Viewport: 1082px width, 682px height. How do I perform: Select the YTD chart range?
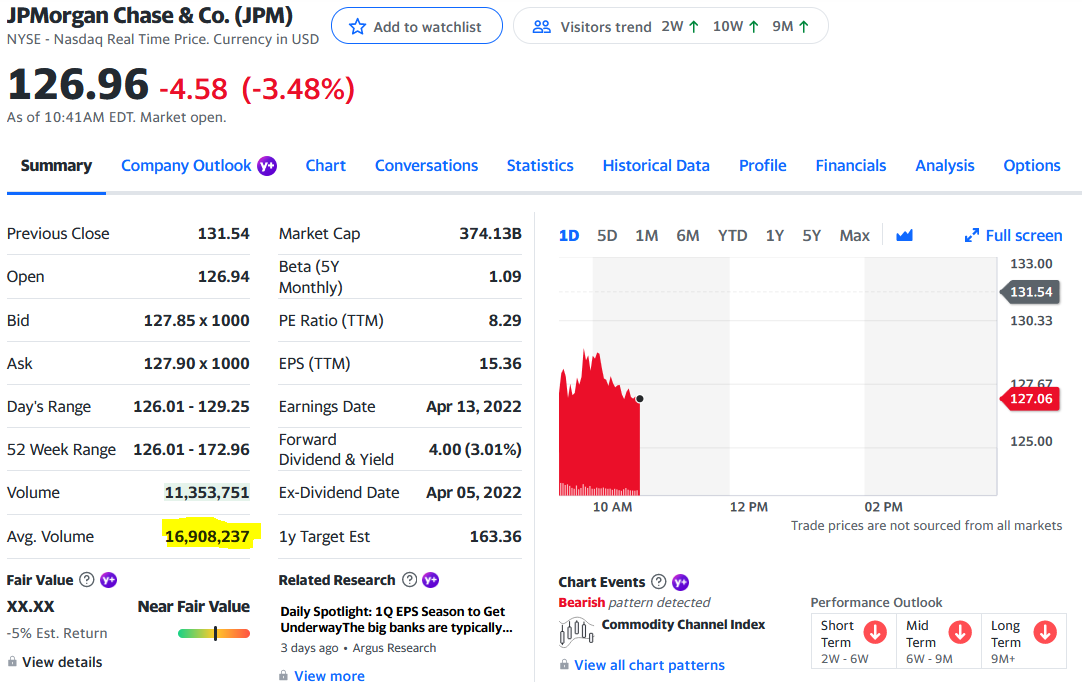pyautogui.click(x=732, y=235)
